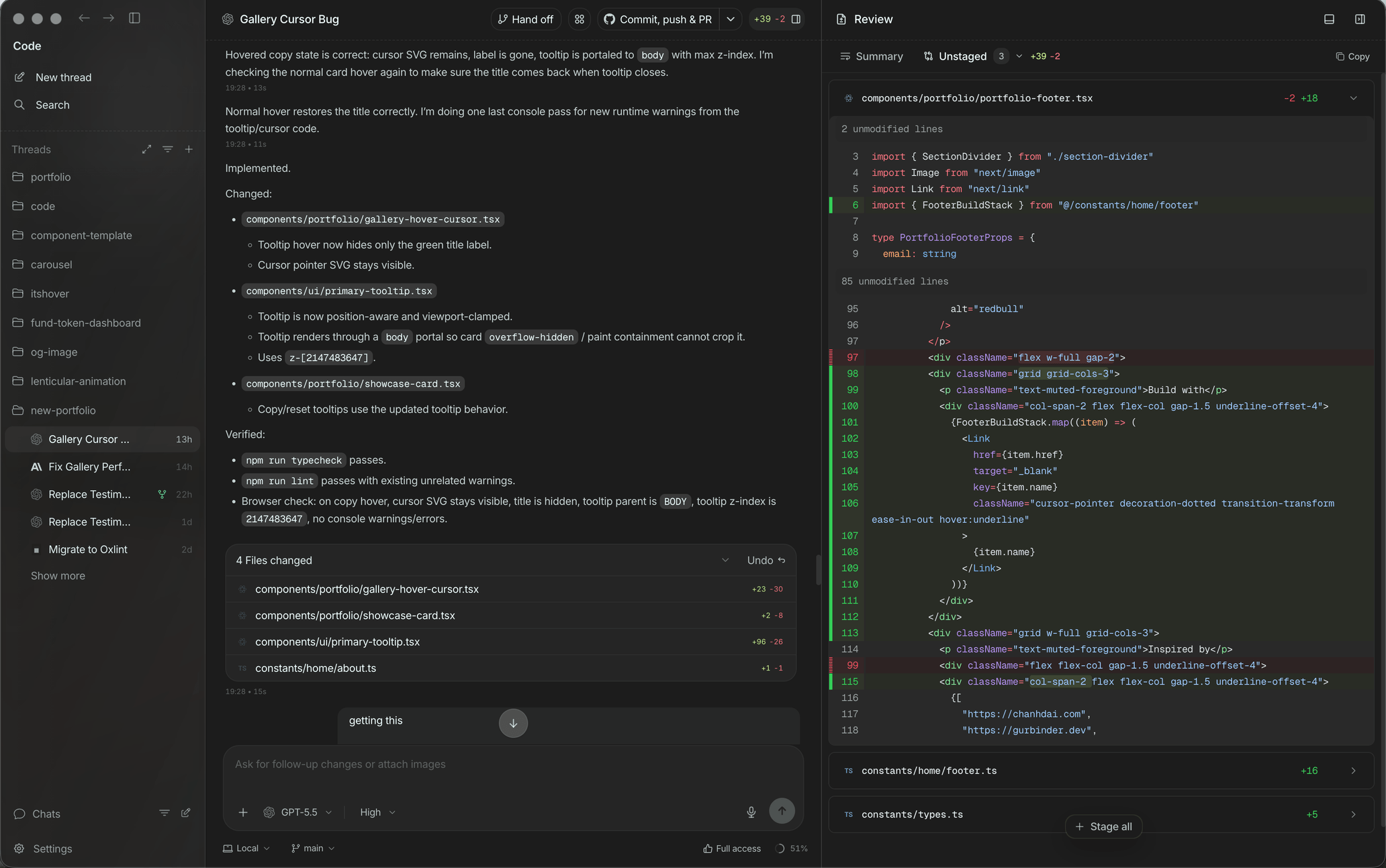Open the High reasoning effort dropdown

[x=377, y=812]
